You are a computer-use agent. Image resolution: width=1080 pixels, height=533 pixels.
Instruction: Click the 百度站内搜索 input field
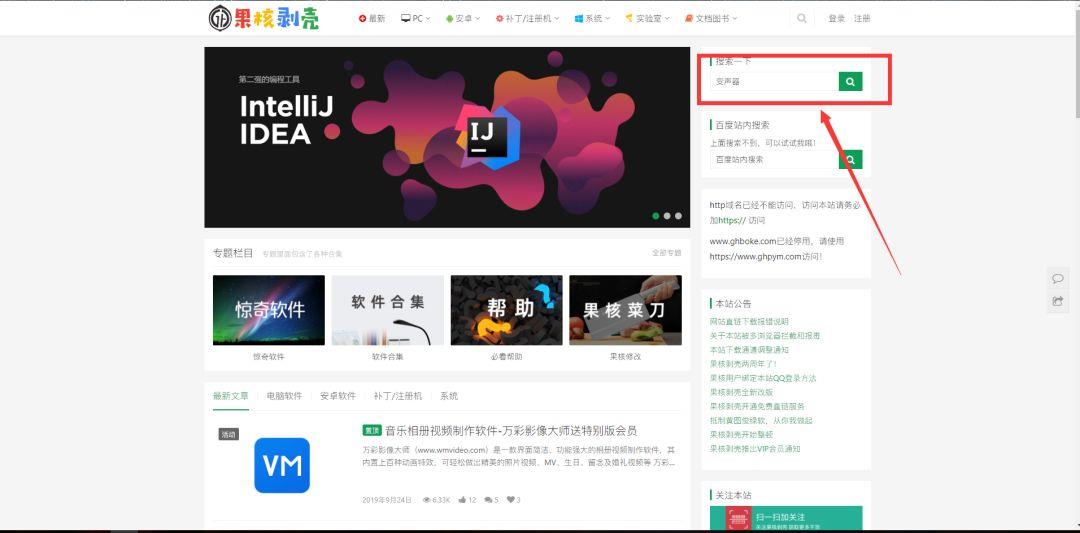coord(774,160)
